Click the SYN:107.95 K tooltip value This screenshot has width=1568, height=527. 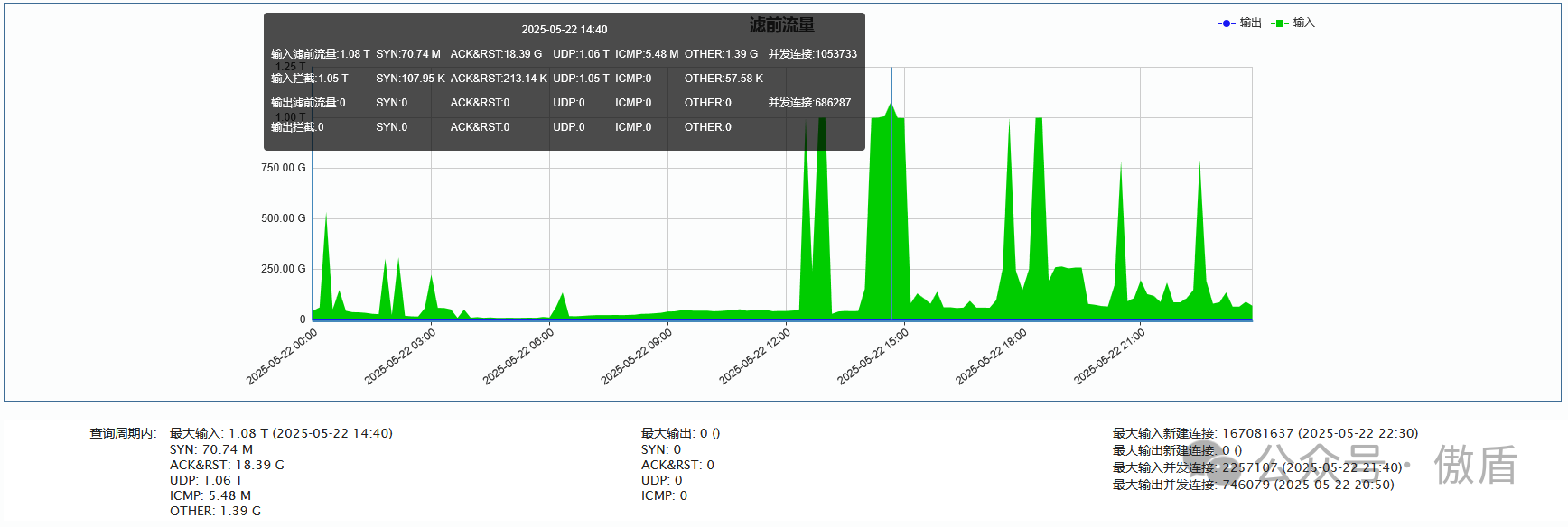(x=411, y=79)
